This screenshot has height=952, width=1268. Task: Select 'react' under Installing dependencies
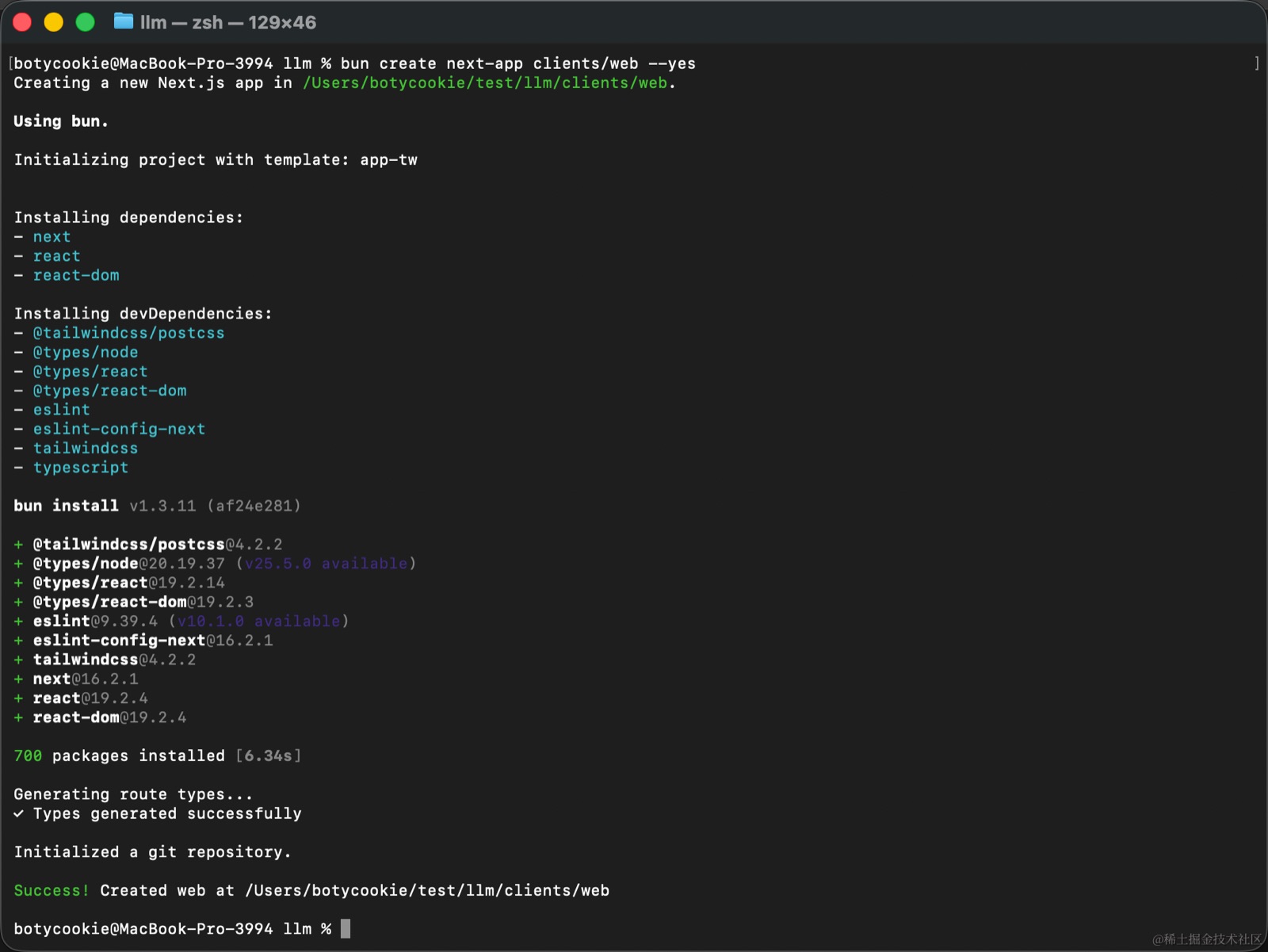point(56,256)
